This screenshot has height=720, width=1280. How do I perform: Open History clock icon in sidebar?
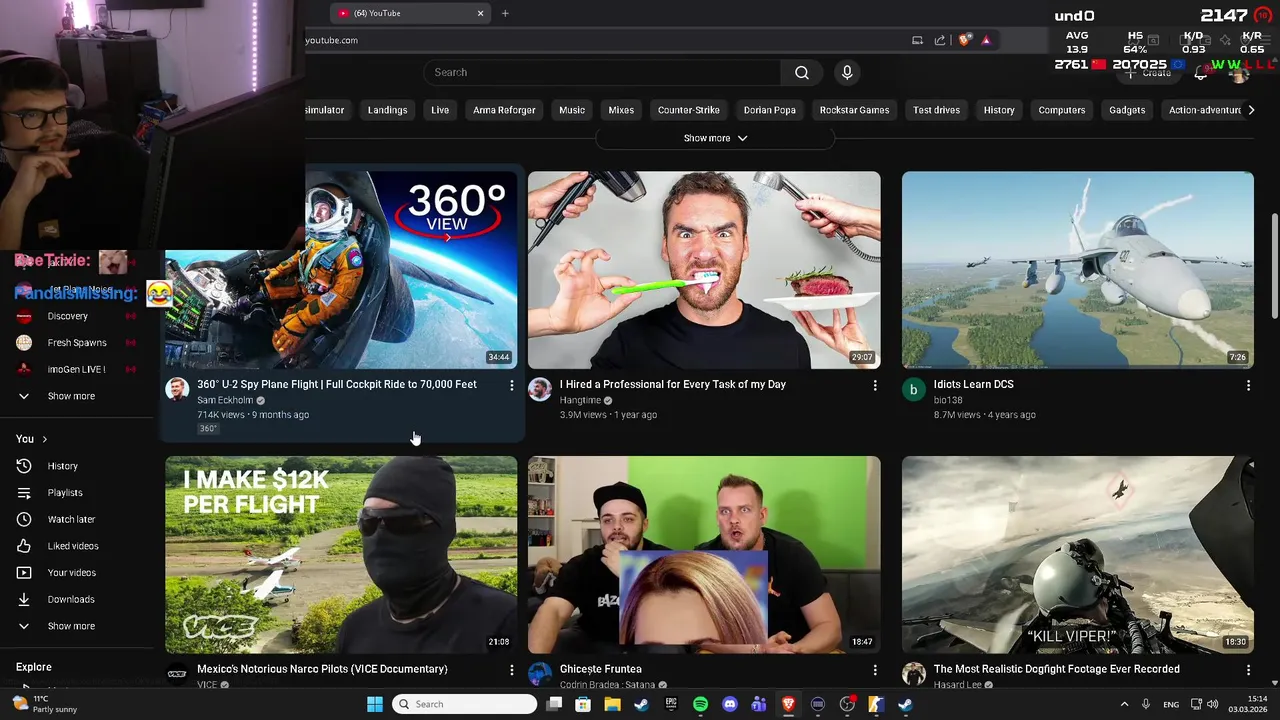pos(24,466)
